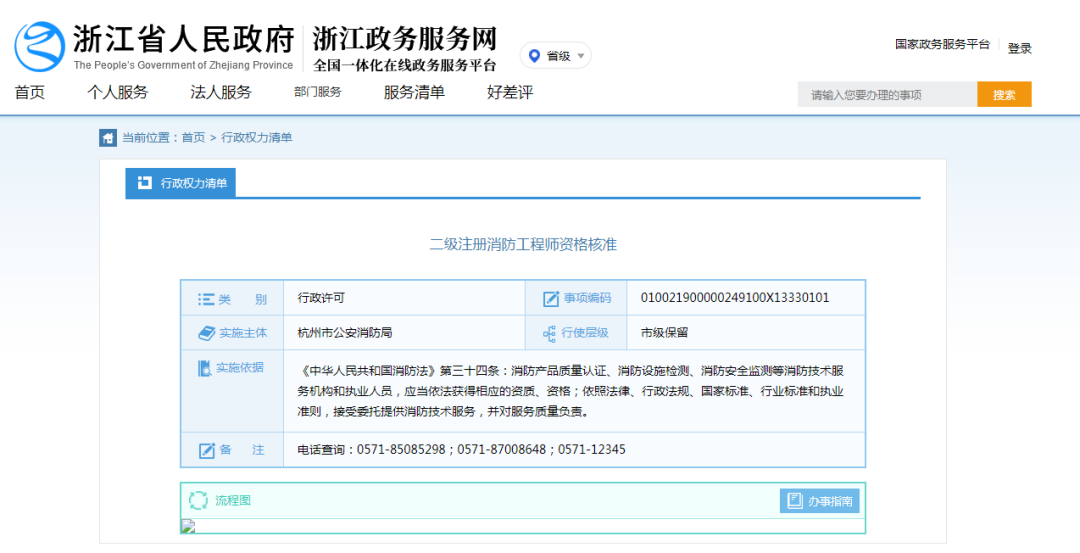Click the Zhejiang government logo icon

click(x=40, y=46)
